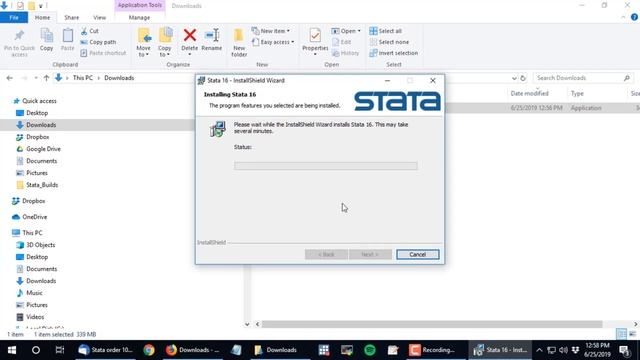Open Spotify from the taskbar
The height and width of the screenshot is (360, 640).
[370, 350]
